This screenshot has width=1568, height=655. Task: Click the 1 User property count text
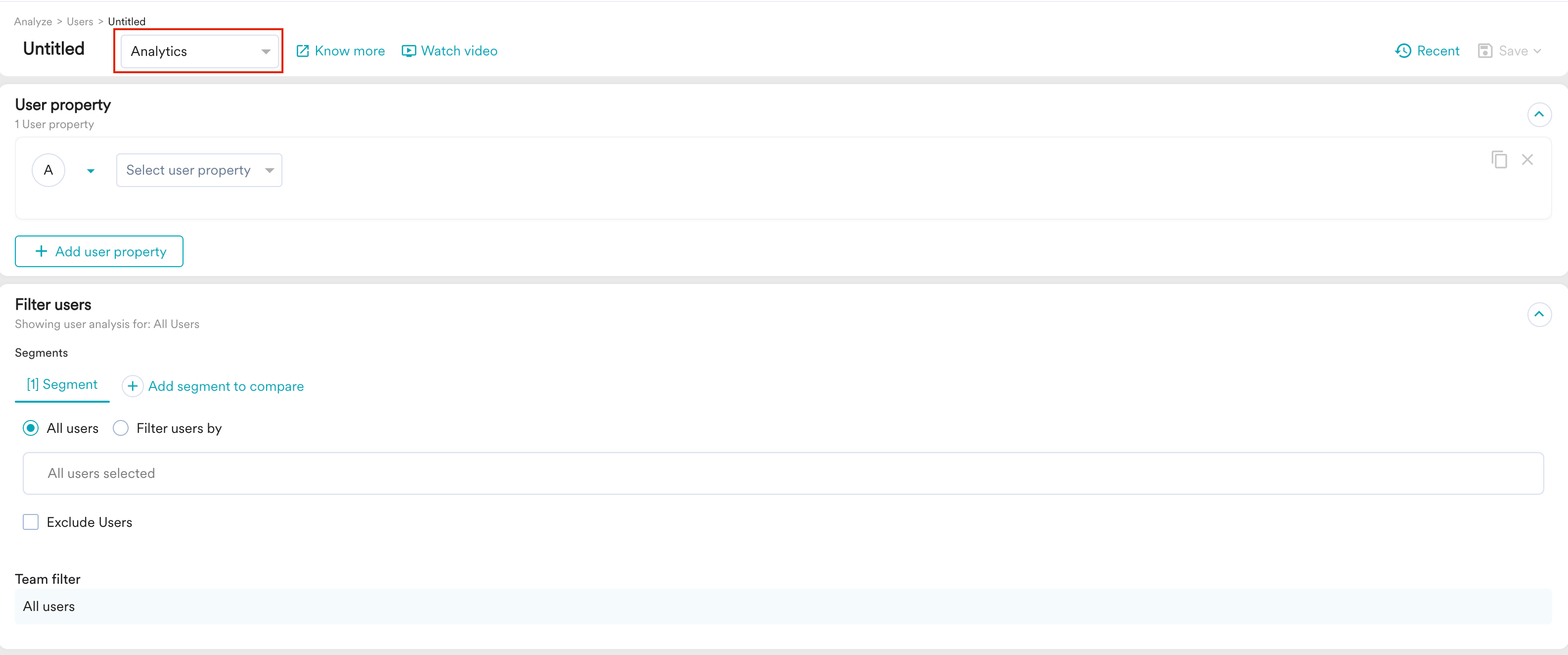(54, 124)
